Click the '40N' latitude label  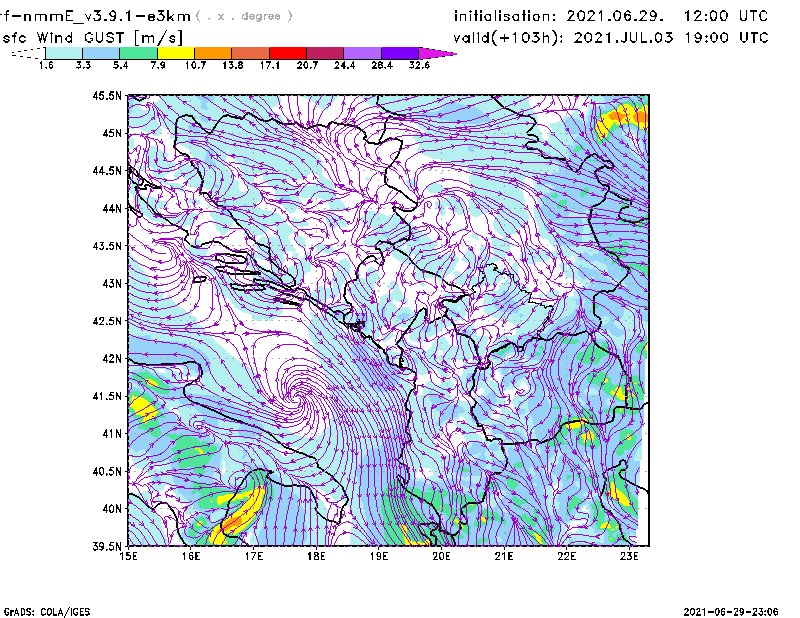(112, 508)
